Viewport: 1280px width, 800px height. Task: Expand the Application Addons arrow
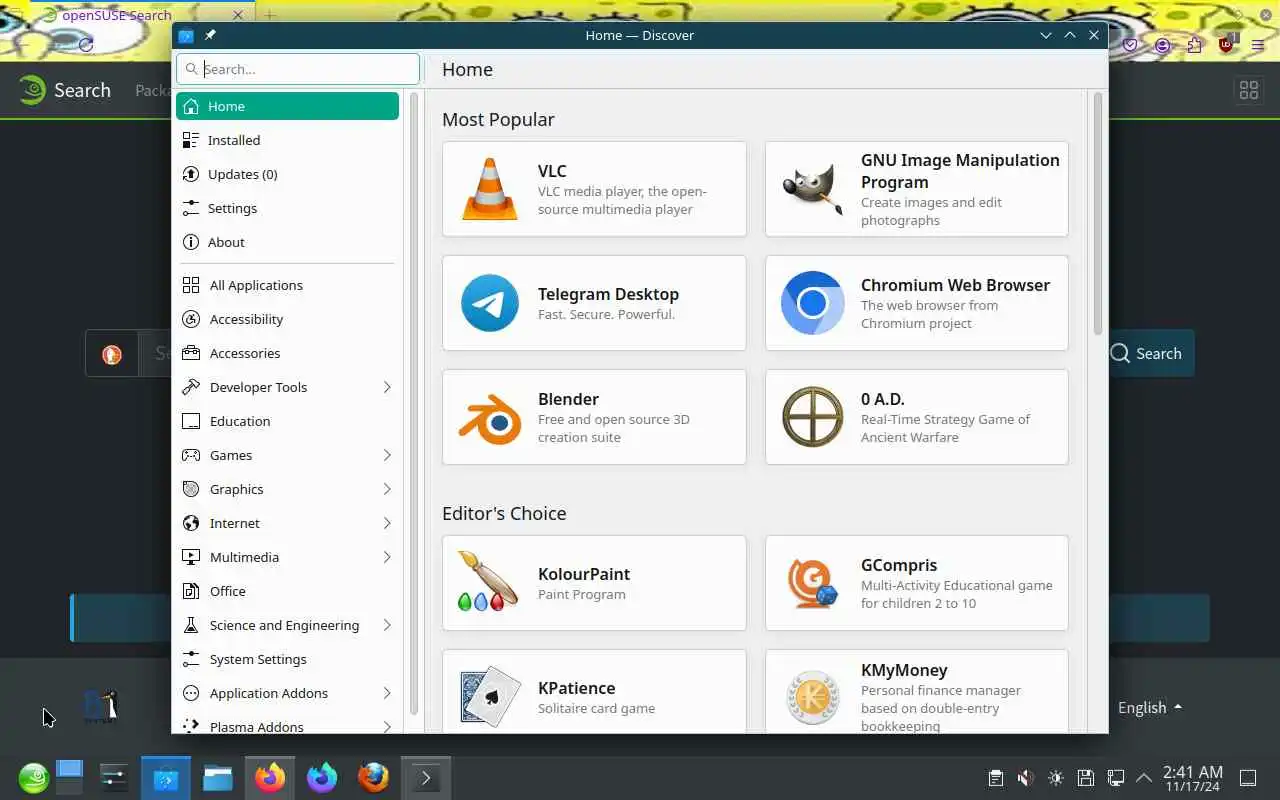click(x=387, y=693)
